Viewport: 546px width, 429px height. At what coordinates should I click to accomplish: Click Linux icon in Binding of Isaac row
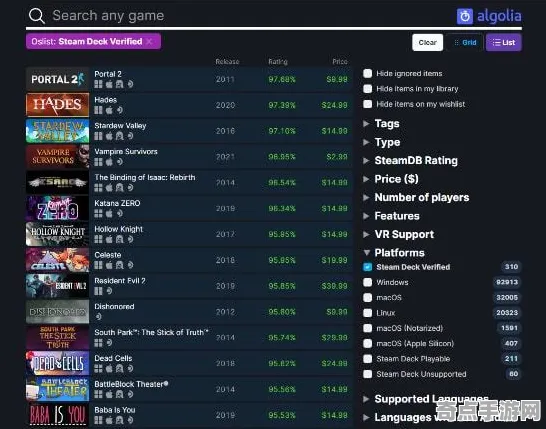coord(119,188)
